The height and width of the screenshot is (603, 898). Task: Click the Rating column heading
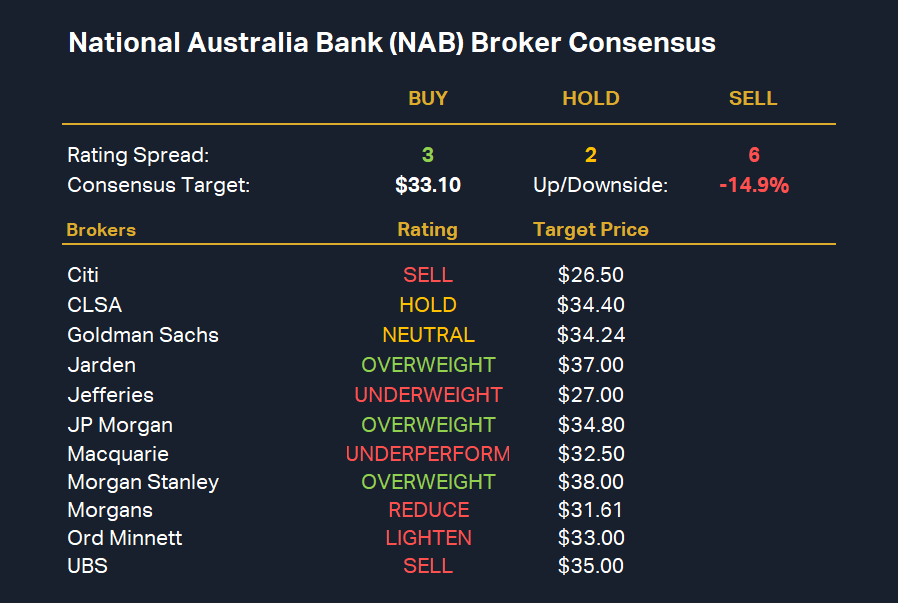(427, 230)
